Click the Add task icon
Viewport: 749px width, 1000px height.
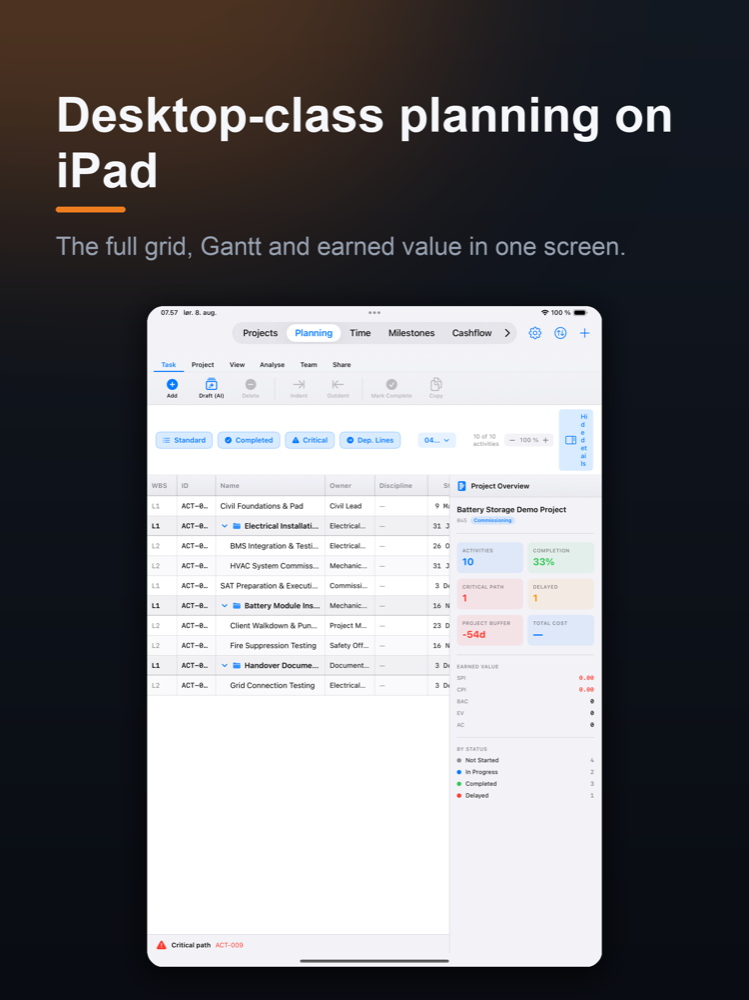click(172, 385)
